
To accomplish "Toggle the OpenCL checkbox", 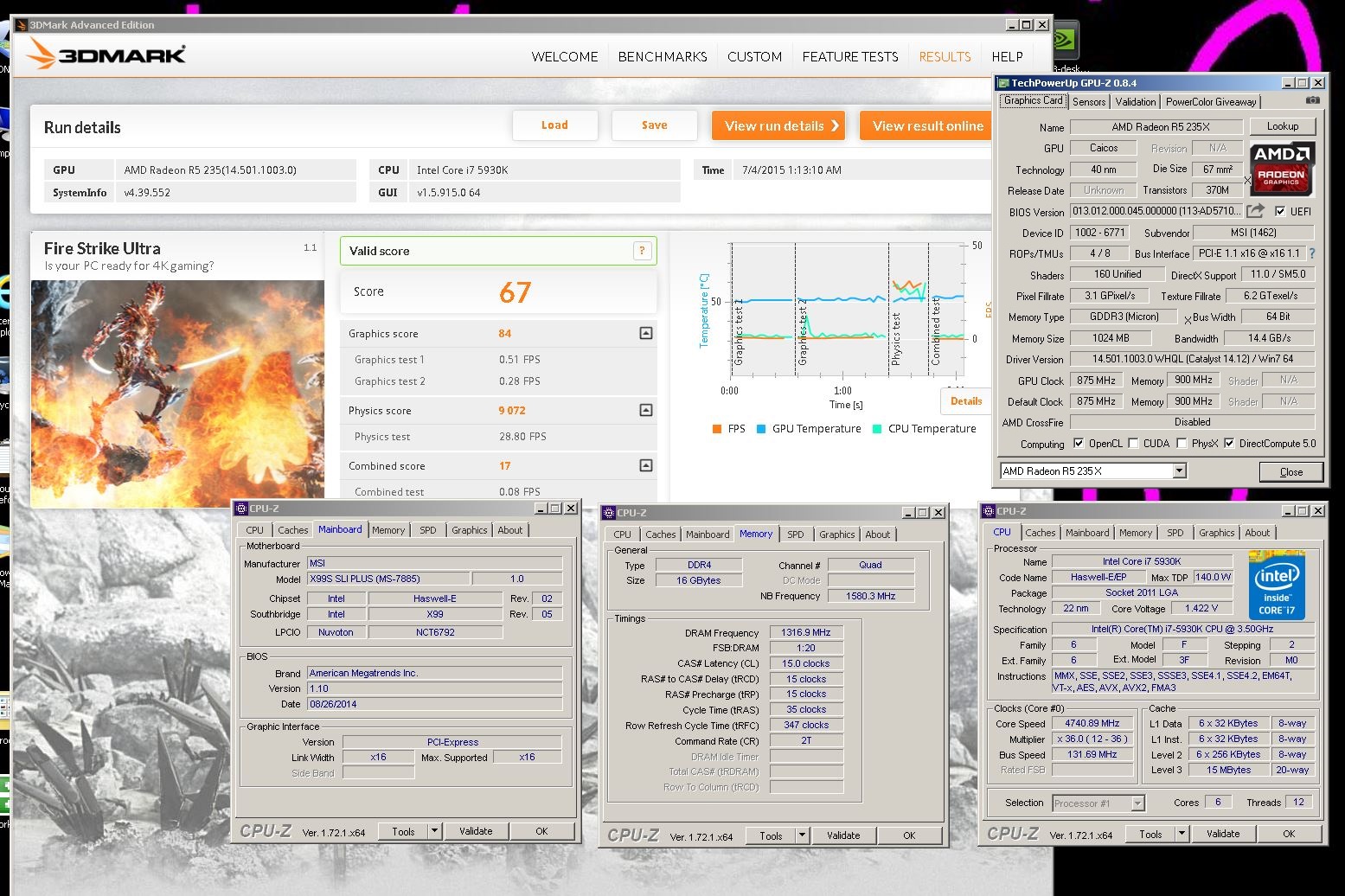I will tap(1079, 444).
